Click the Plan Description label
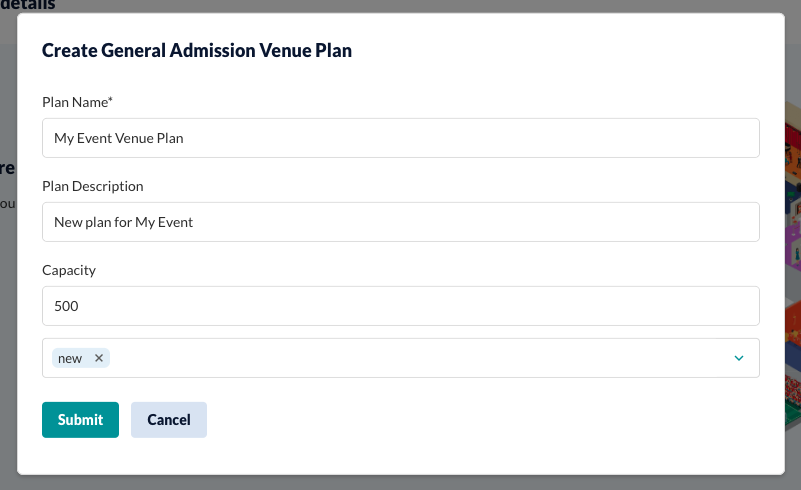801x490 pixels. pyautogui.click(x=92, y=186)
